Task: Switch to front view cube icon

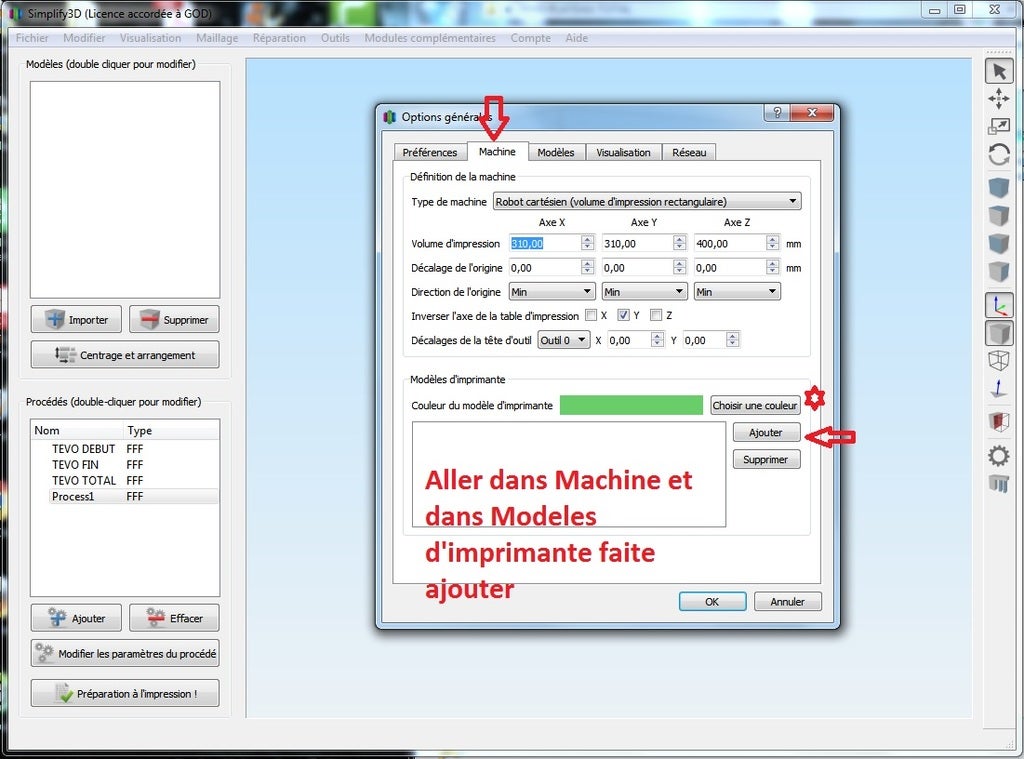Action: [999, 244]
